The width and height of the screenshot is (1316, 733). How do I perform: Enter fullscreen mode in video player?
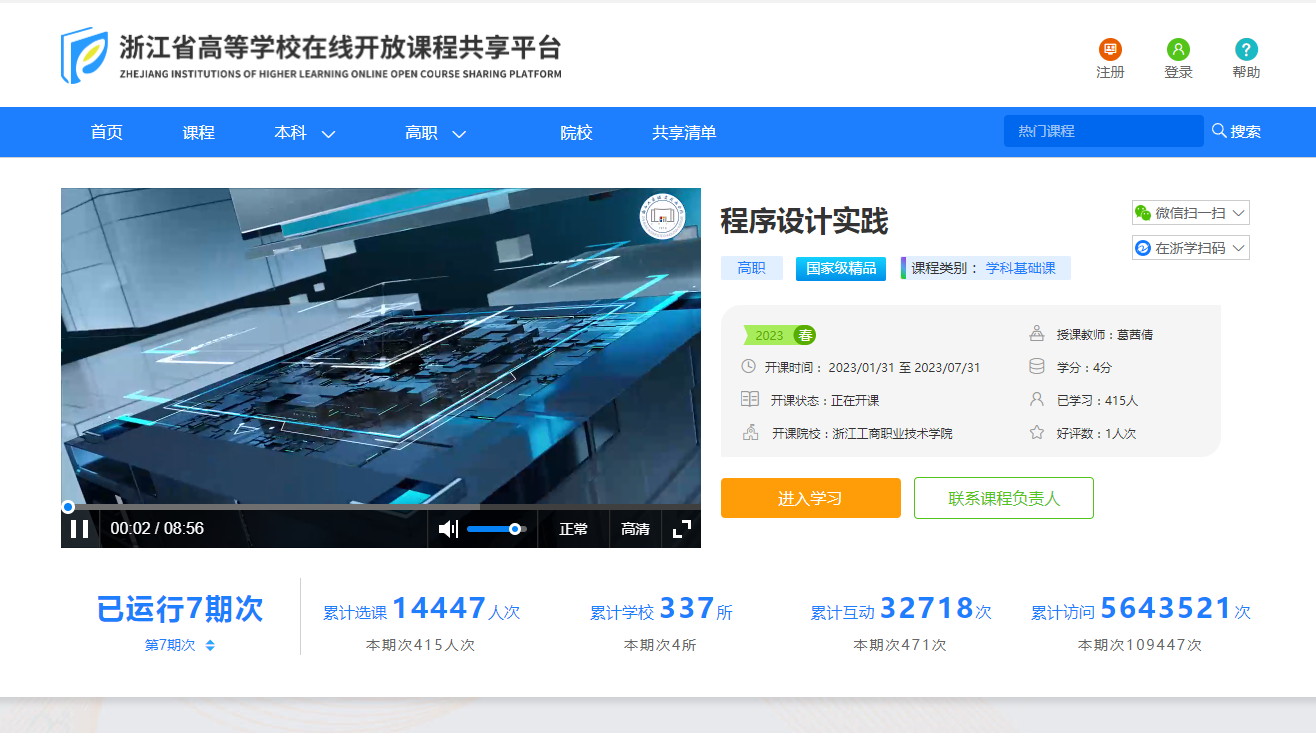tap(682, 529)
